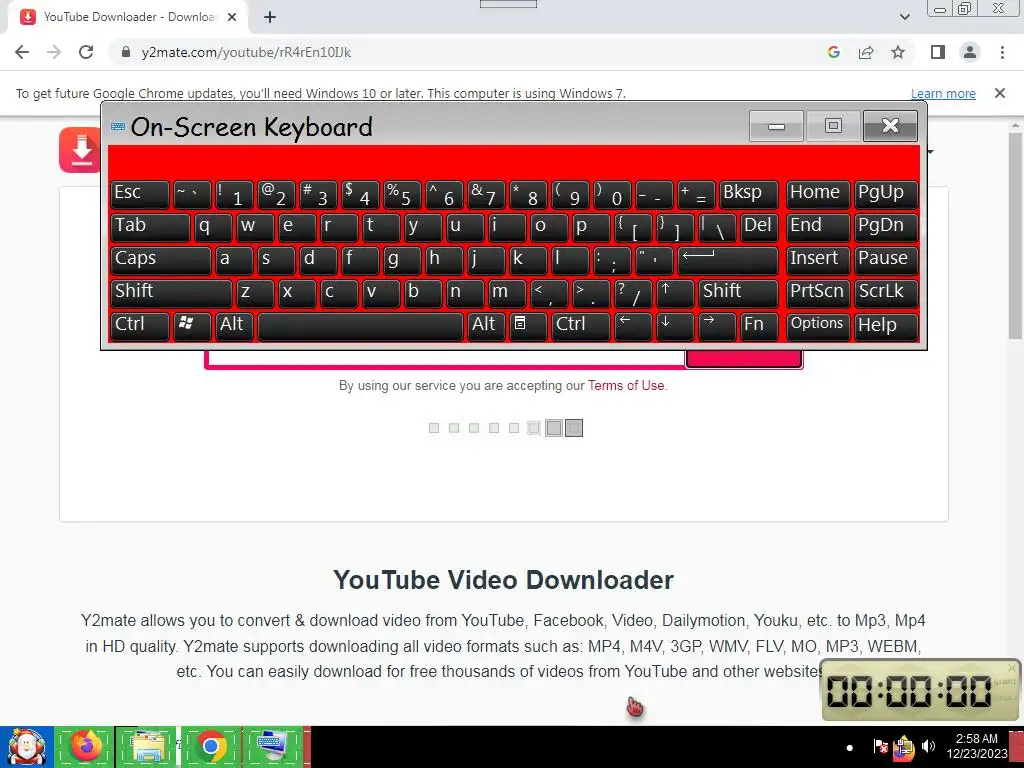1024x768 pixels.
Task: Launch Firefox from the taskbar
Action: [86, 746]
